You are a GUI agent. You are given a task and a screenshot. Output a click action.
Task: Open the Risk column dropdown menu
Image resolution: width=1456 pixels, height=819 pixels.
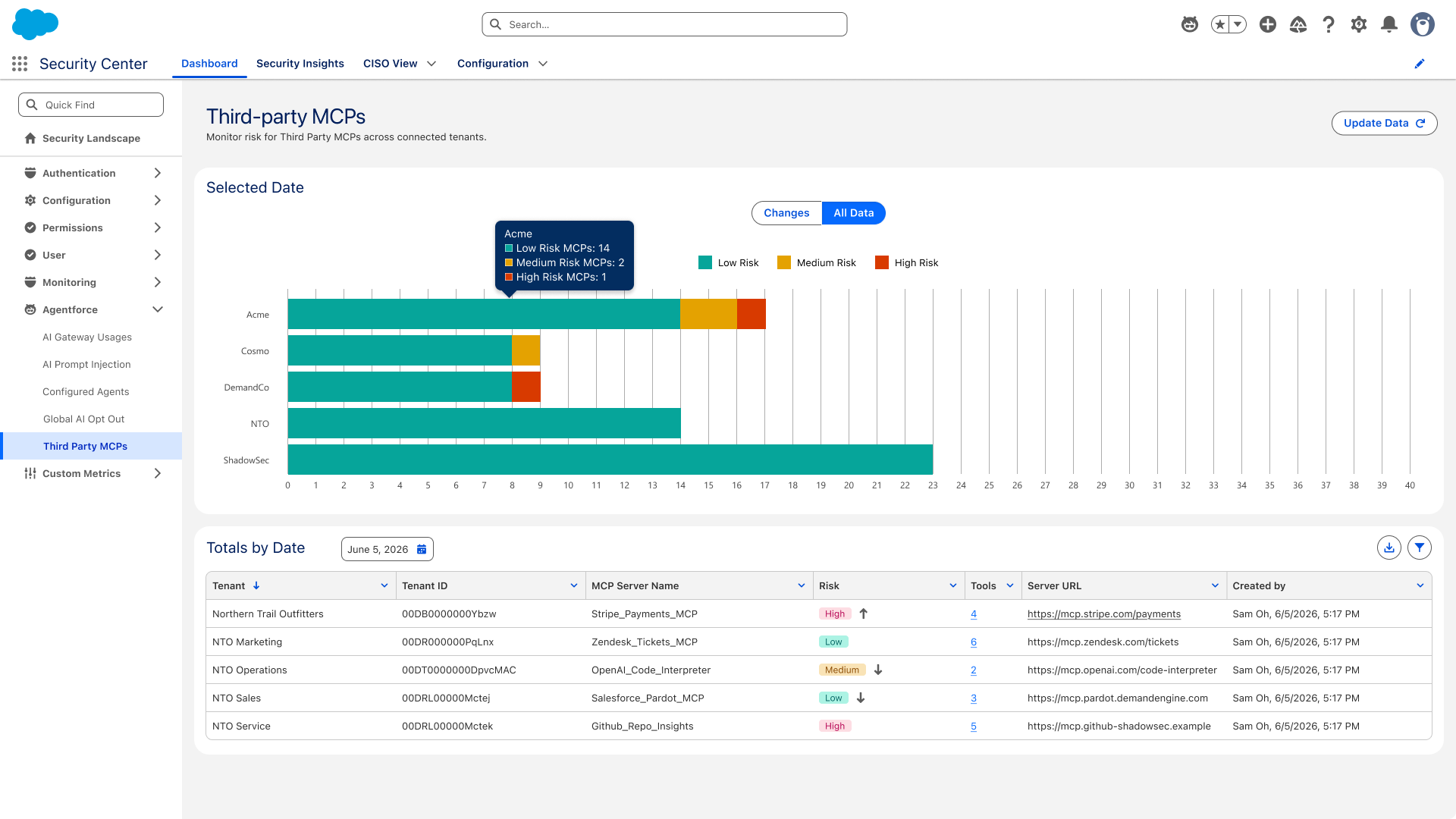953,585
